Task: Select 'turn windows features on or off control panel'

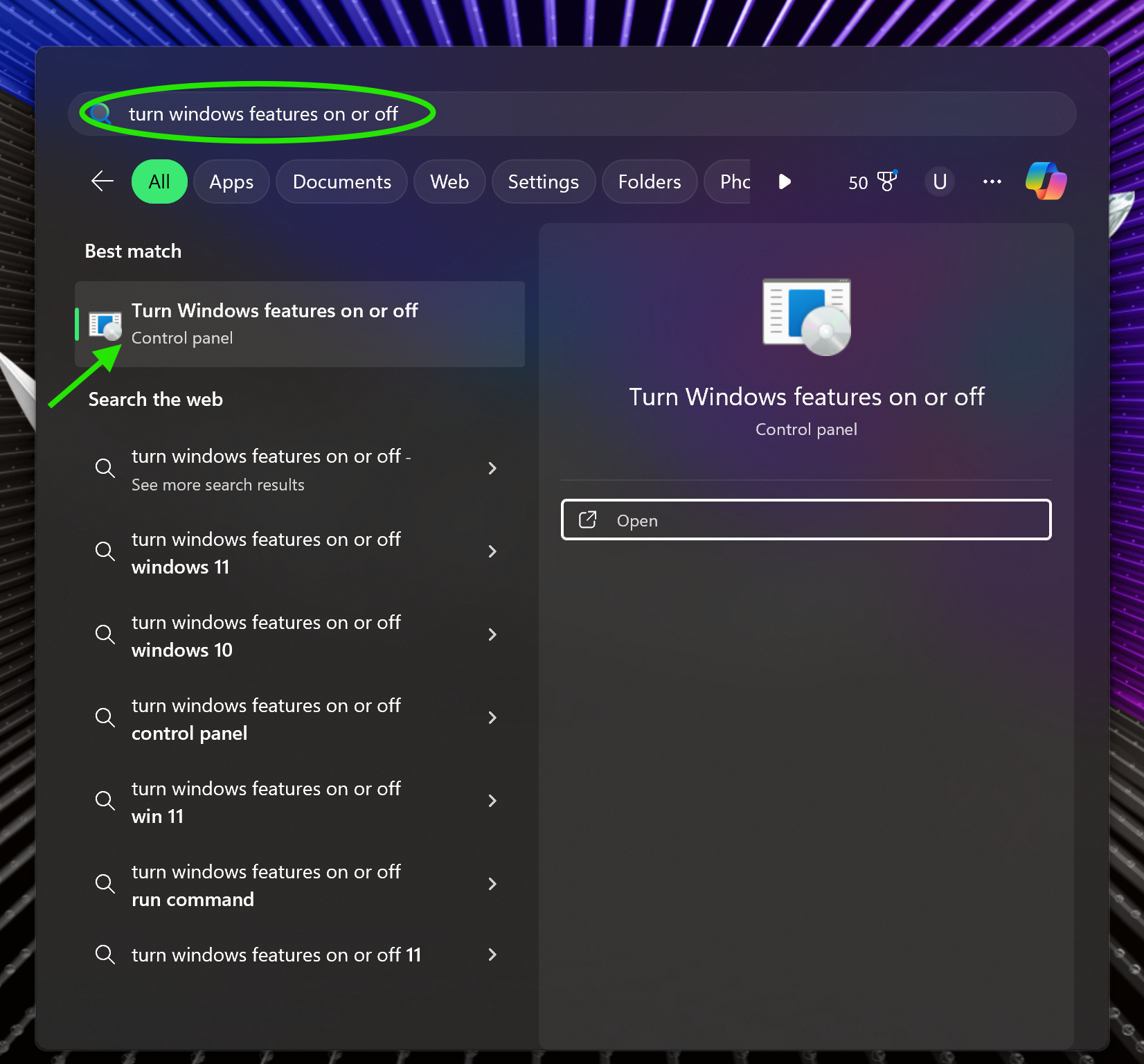Action: 300,718
